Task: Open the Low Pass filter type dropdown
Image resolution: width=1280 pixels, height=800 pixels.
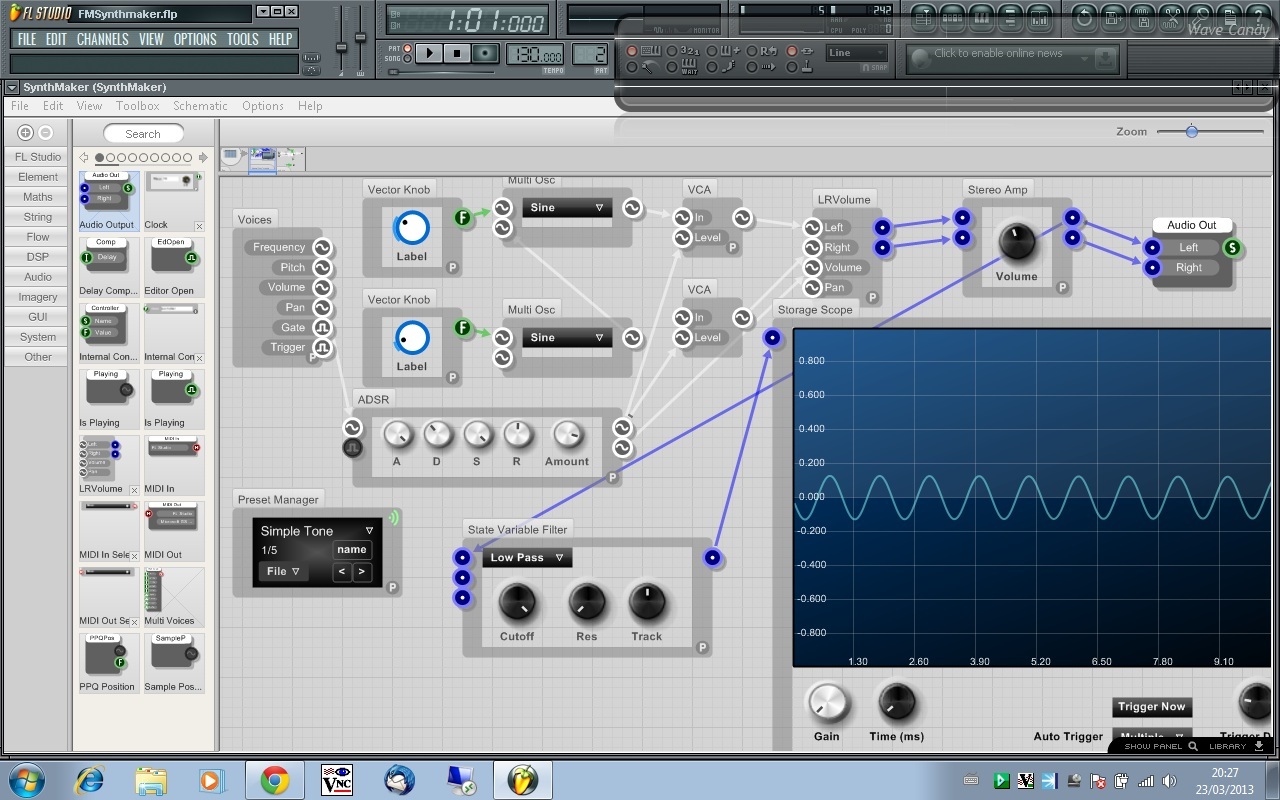Action: [x=527, y=558]
